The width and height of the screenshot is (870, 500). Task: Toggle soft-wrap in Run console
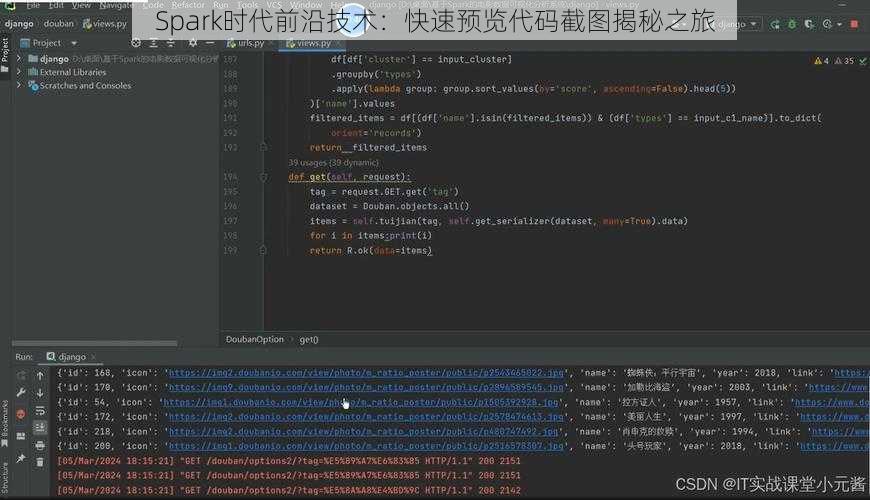(40, 411)
